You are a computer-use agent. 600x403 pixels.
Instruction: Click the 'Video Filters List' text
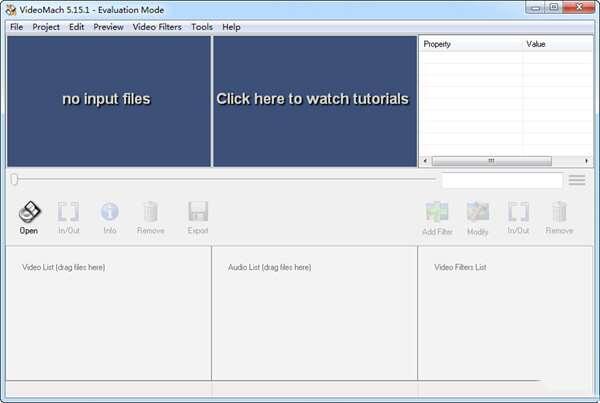click(x=460, y=267)
